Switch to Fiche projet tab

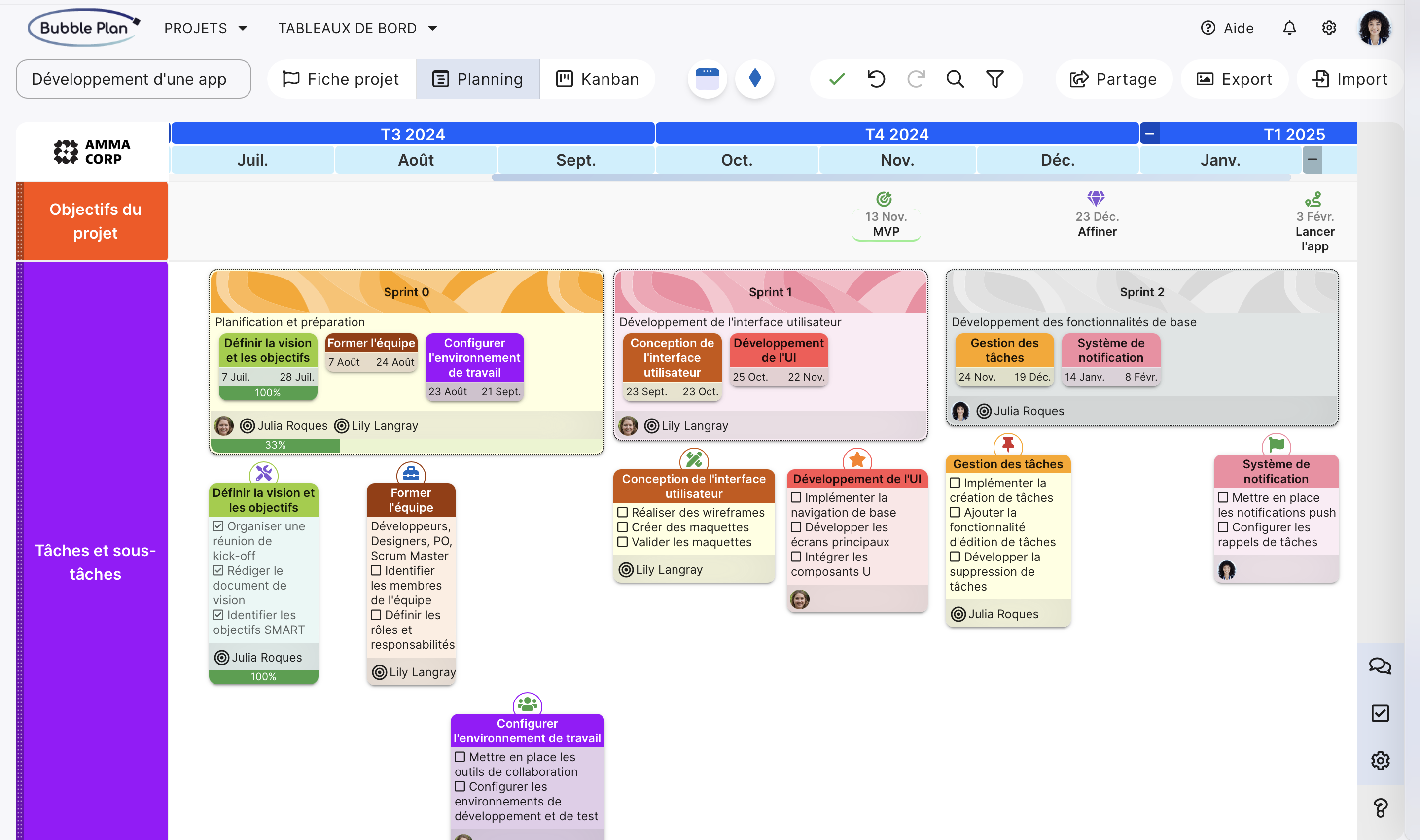click(x=341, y=79)
